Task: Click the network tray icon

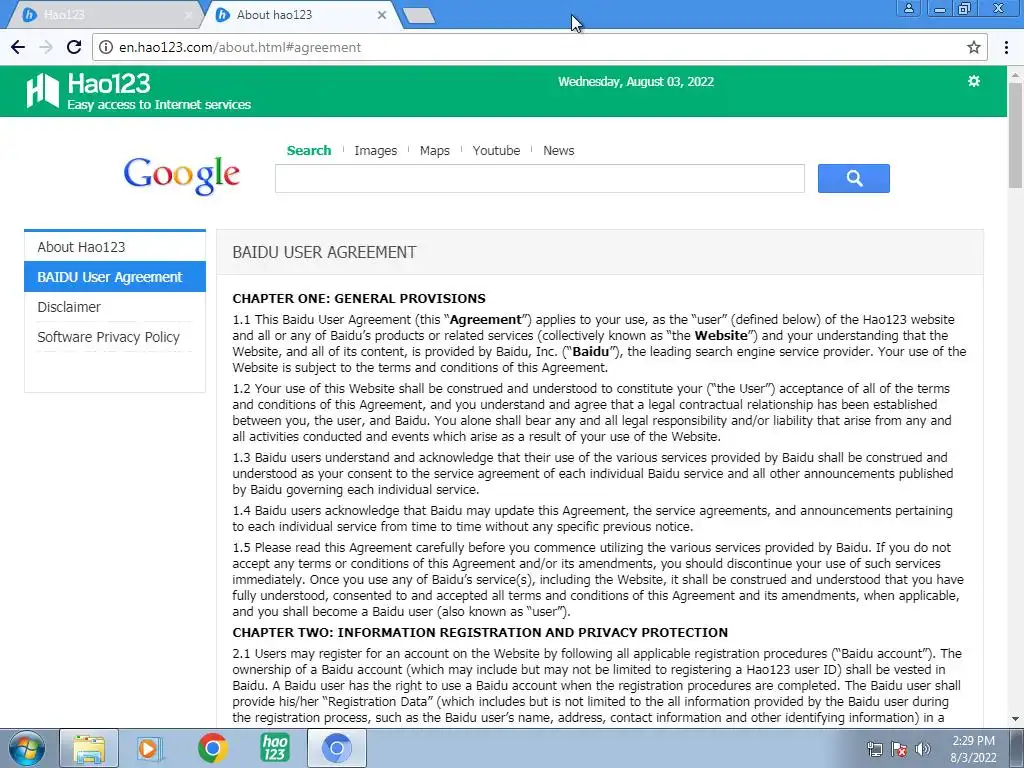Action: tap(874, 749)
